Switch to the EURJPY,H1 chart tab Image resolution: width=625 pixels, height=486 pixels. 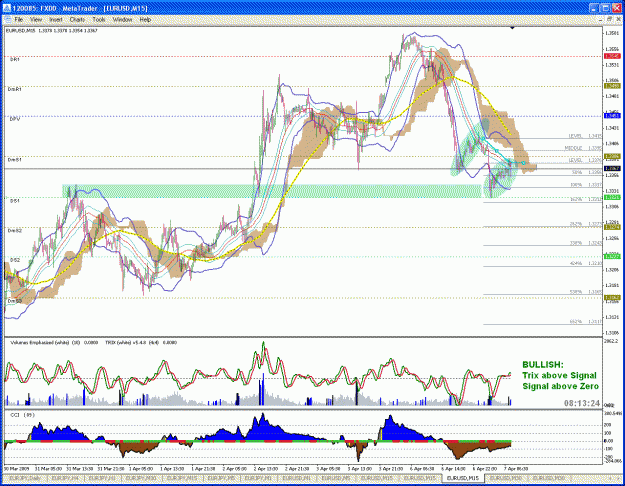point(102,478)
